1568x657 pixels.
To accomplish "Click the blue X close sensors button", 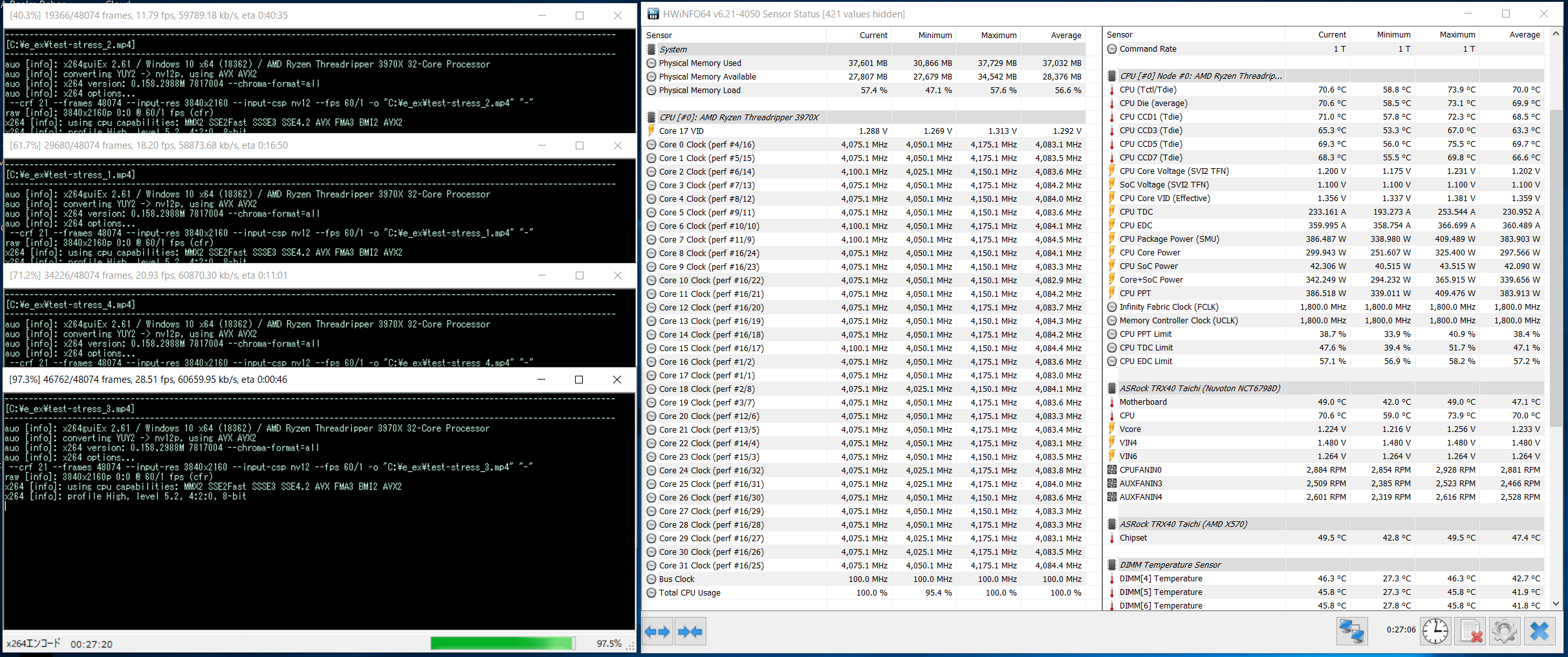I will [1540, 631].
